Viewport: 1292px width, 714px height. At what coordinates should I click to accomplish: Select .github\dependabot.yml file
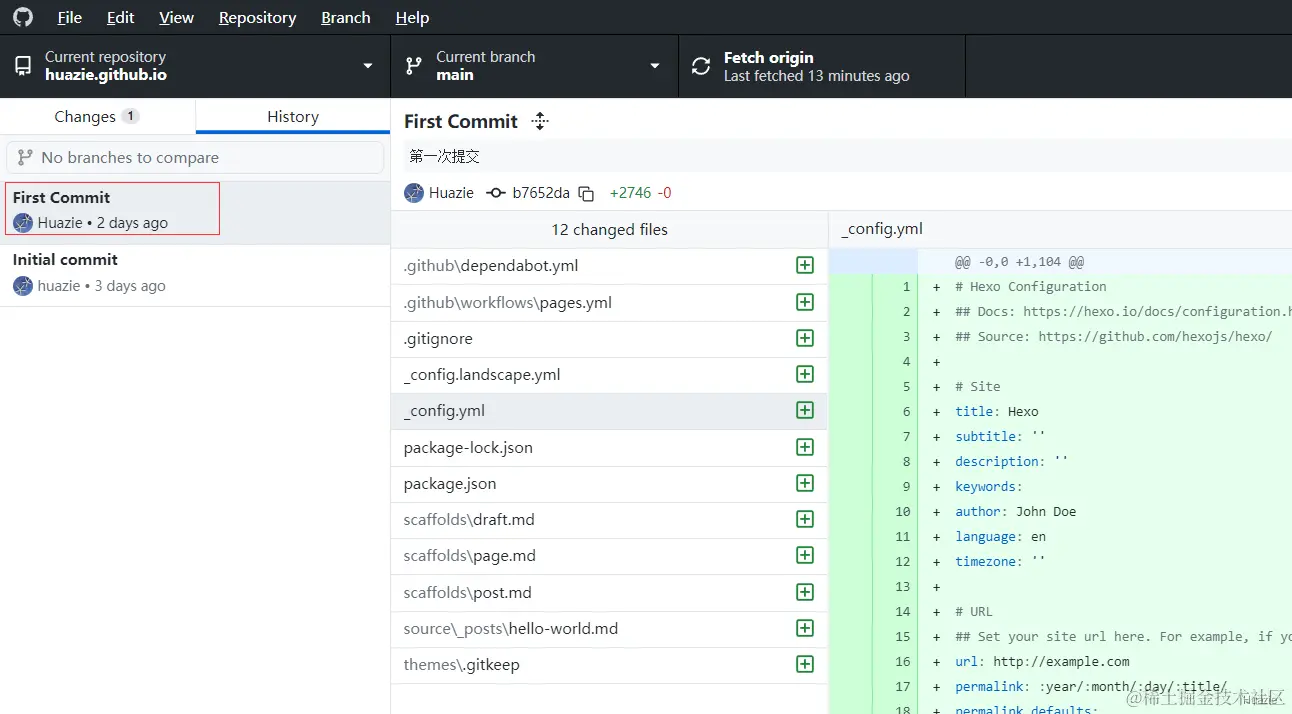pyautogui.click(x=609, y=266)
